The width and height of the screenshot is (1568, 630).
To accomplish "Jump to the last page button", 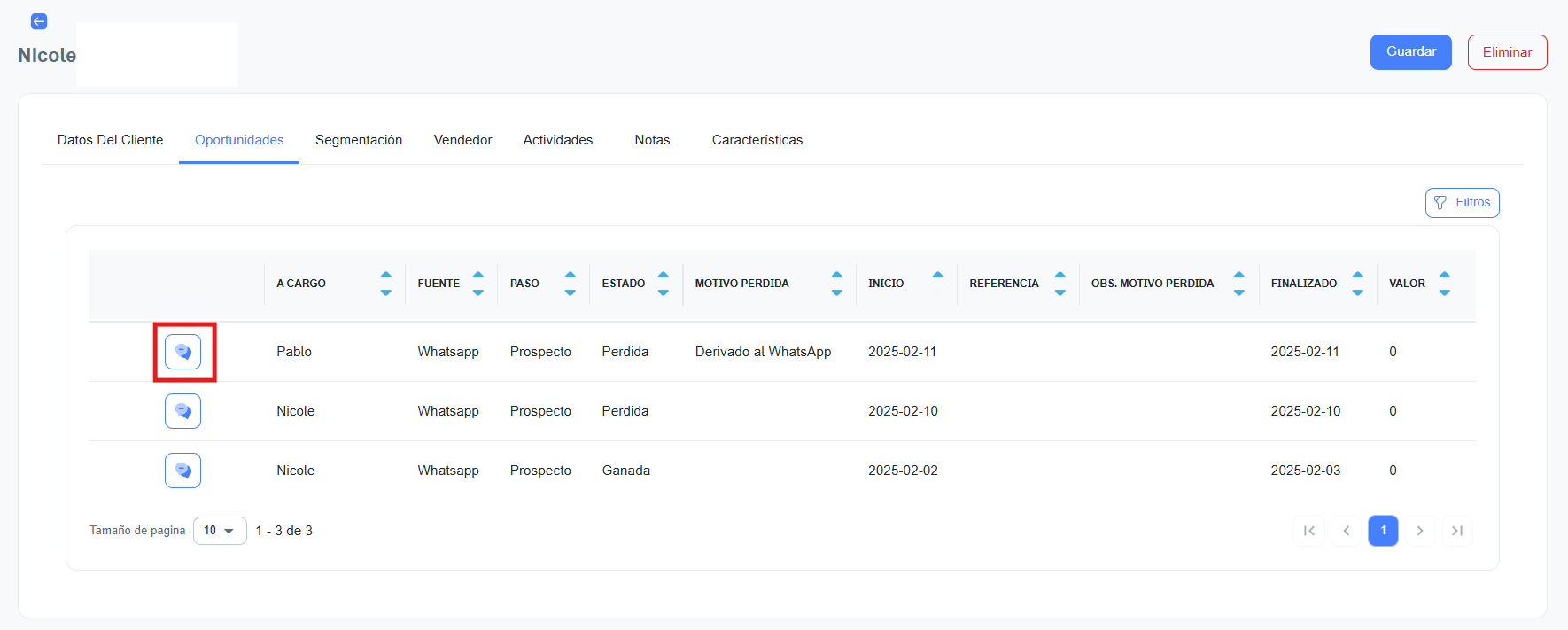I will (1457, 531).
